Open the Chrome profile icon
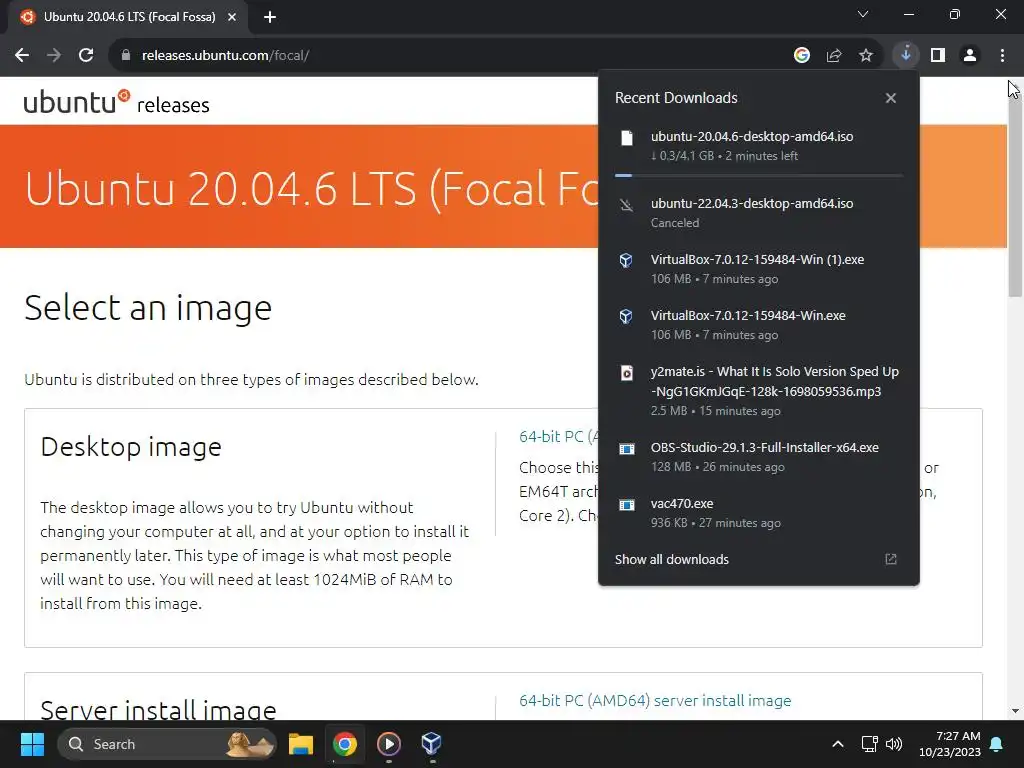The height and width of the screenshot is (768, 1024). coord(970,56)
